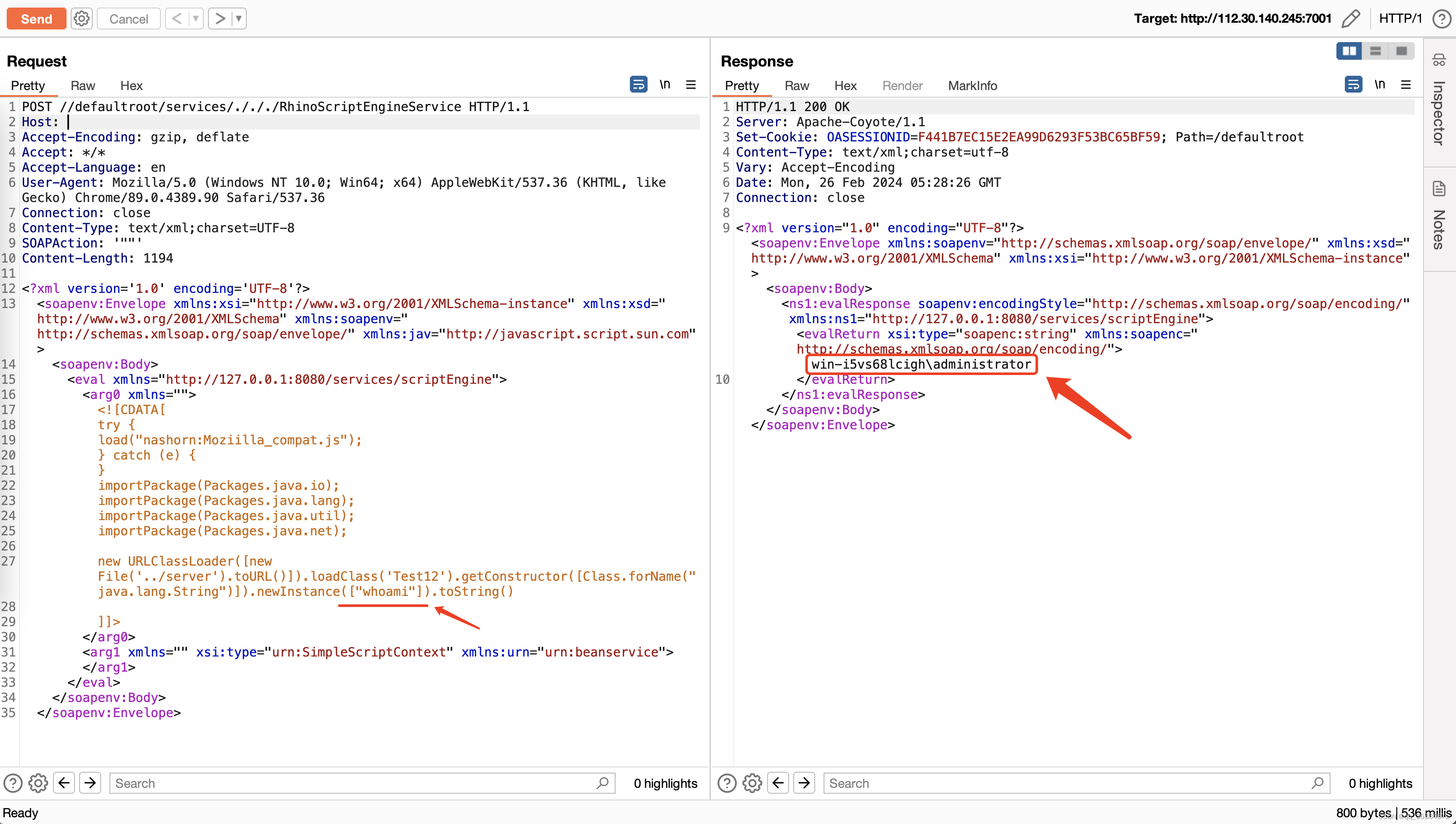This screenshot has width=1456, height=824.
Task: Open the Request panel hamburger menu
Action: click(x=691, y=84)
